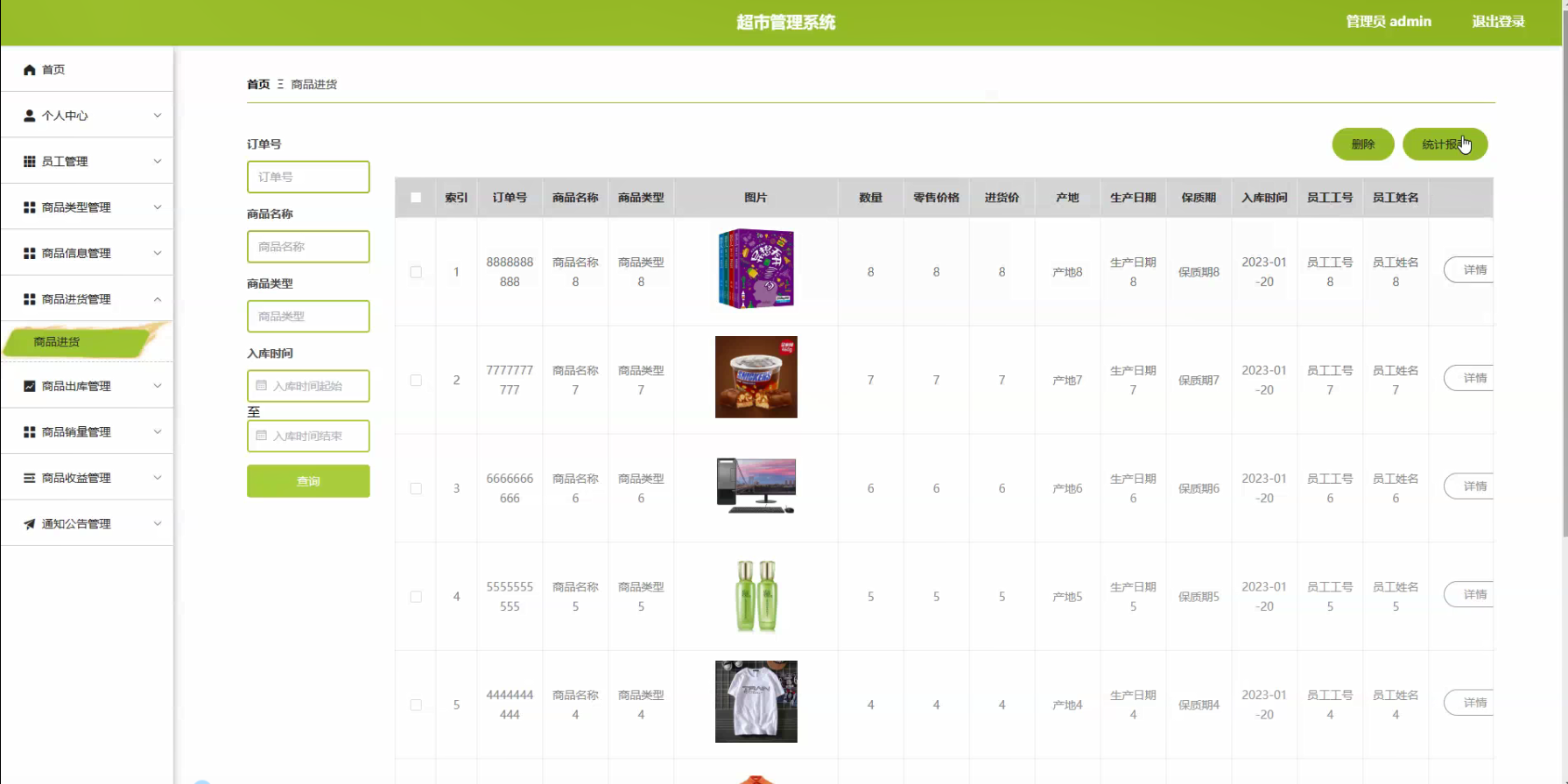The width and height of the screenshot is (1568, 784).
Task: Check the checkbox for row 5
Action: (x=416, y=705)
